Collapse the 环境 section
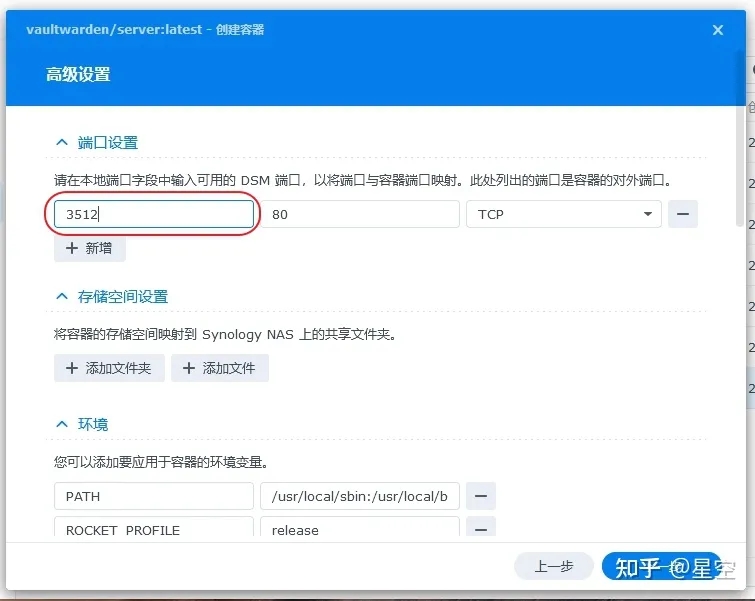The width and height of the screenshot is (755, 601). click(62, 424)
